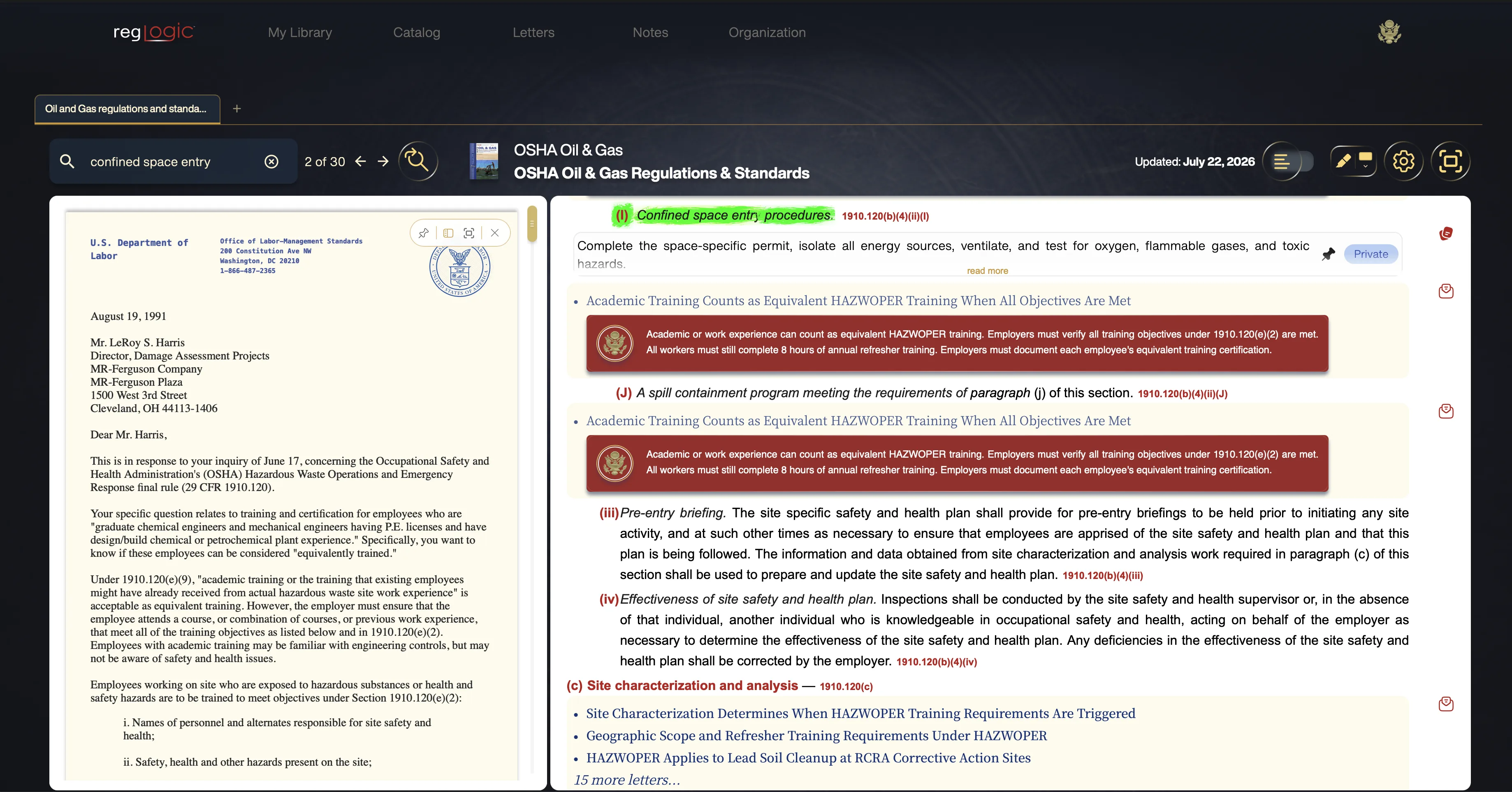
Task: Click eagle seal in second red summary card
Action: [x=615, y=463]
